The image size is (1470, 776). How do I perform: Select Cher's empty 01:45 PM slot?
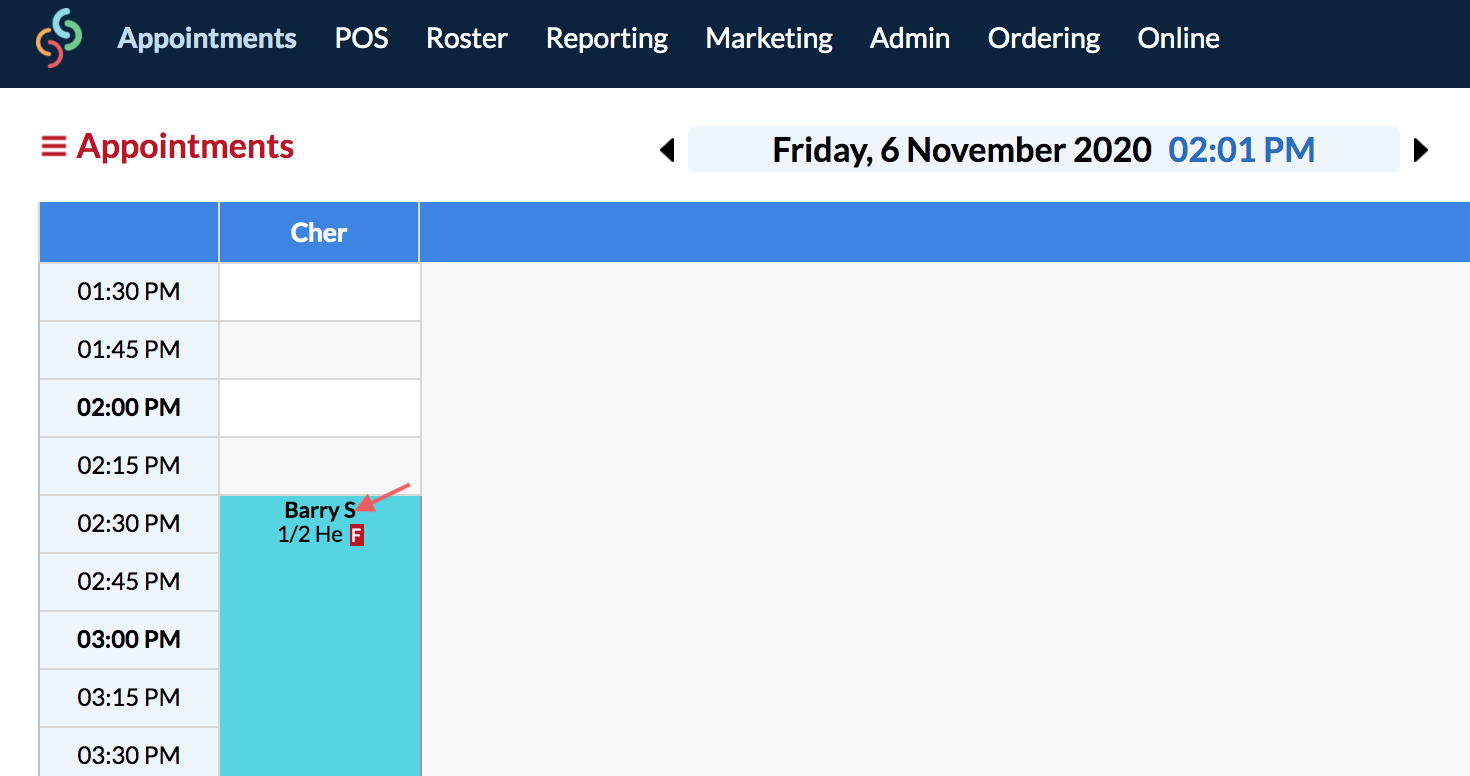(x=320, y=350)
